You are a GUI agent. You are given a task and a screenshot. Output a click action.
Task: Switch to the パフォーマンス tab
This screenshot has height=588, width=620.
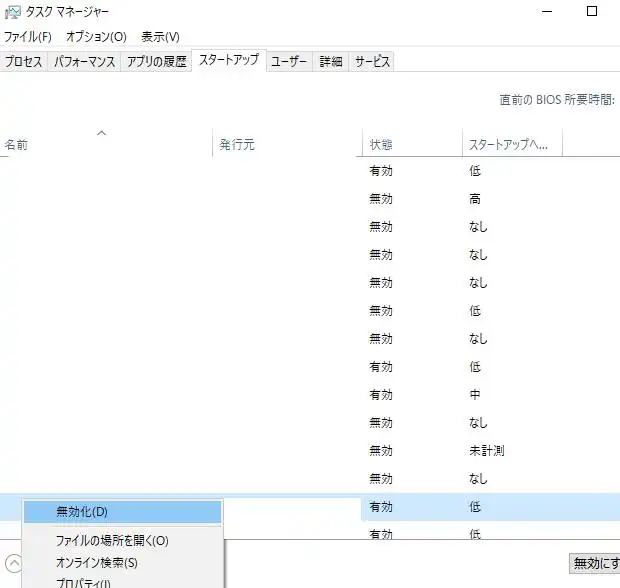click(x=84, y=62)
